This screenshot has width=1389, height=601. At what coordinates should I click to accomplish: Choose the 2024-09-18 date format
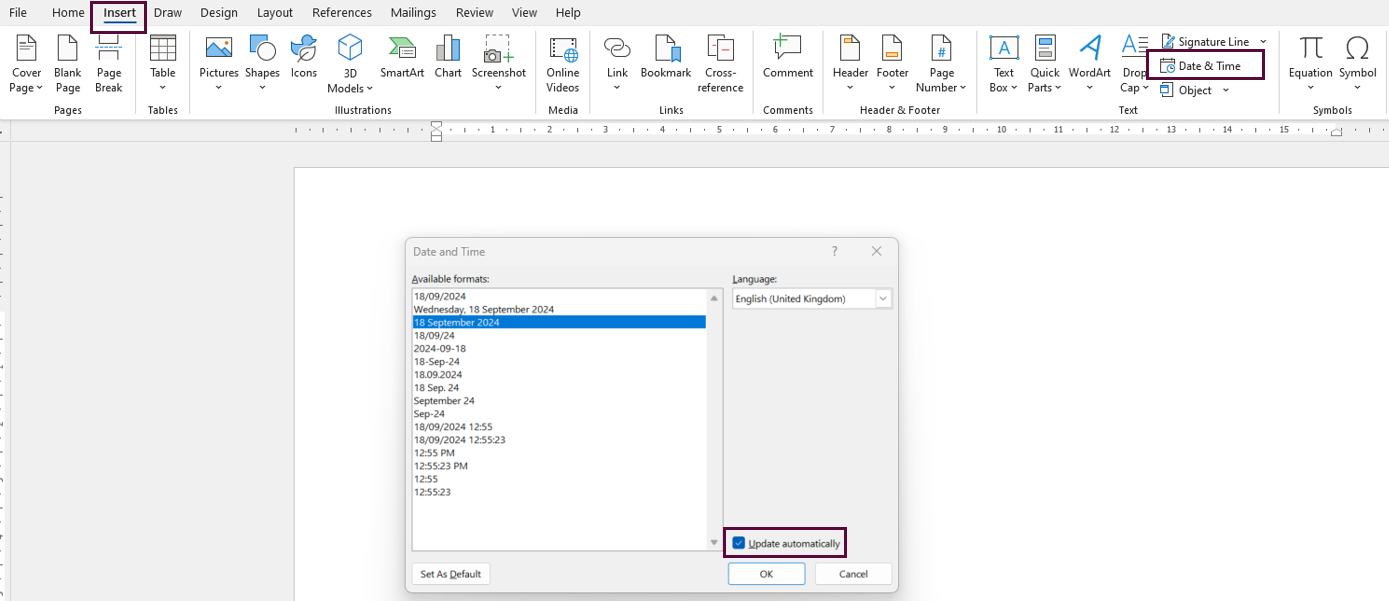pyautogui.click(x=440, y=349)
